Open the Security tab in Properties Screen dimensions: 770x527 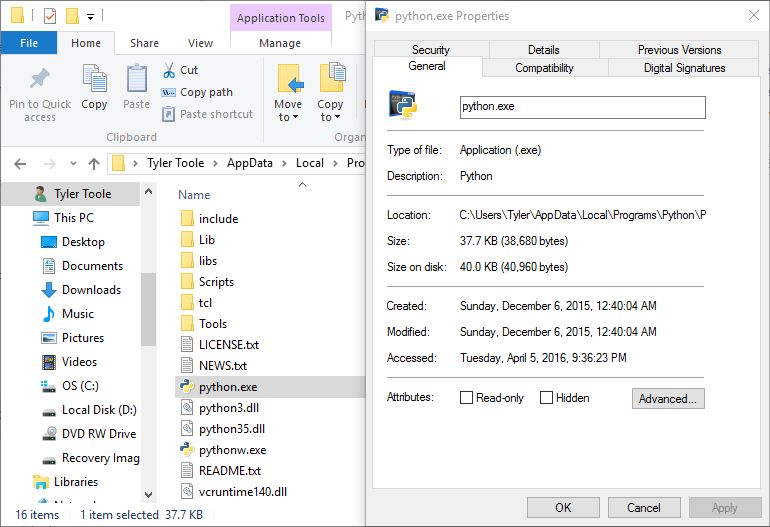(431, 50)
